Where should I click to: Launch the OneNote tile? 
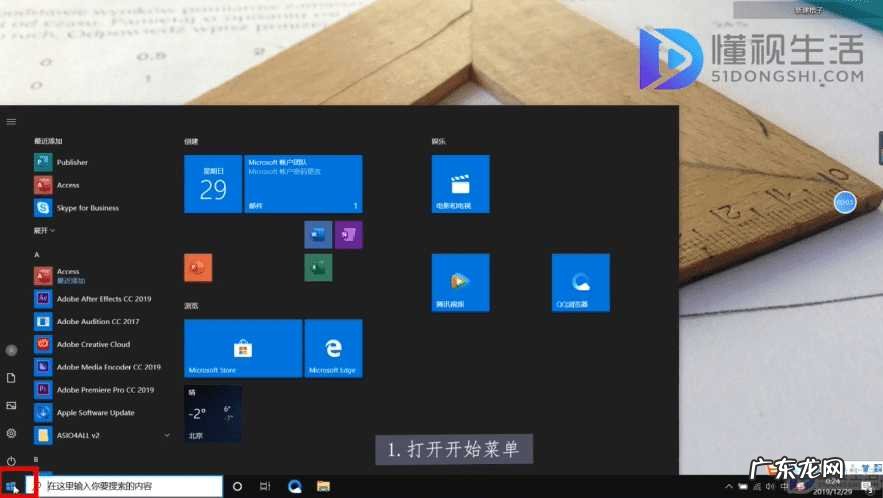coord(349,235)
